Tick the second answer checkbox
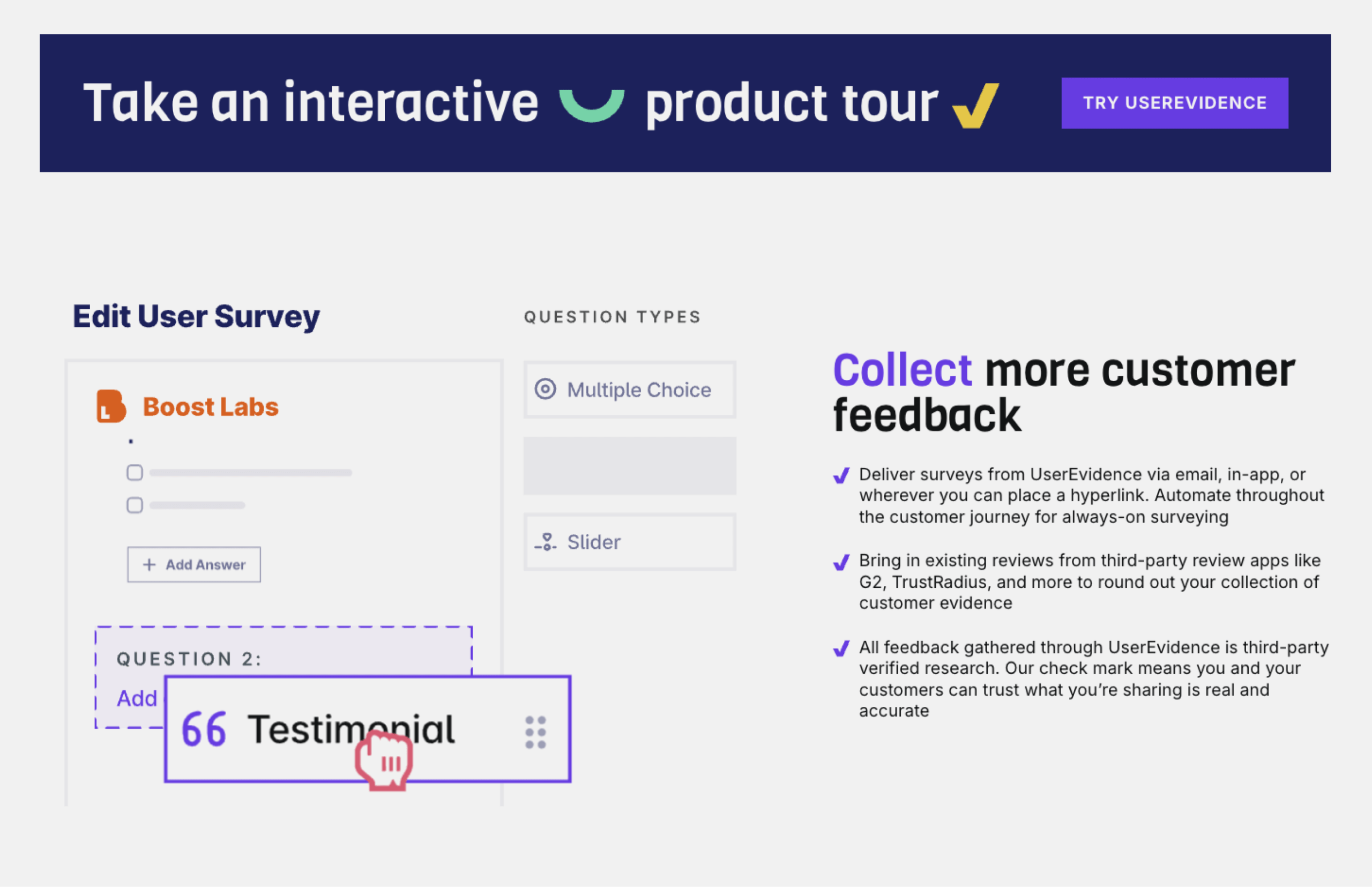 [135, 505]
